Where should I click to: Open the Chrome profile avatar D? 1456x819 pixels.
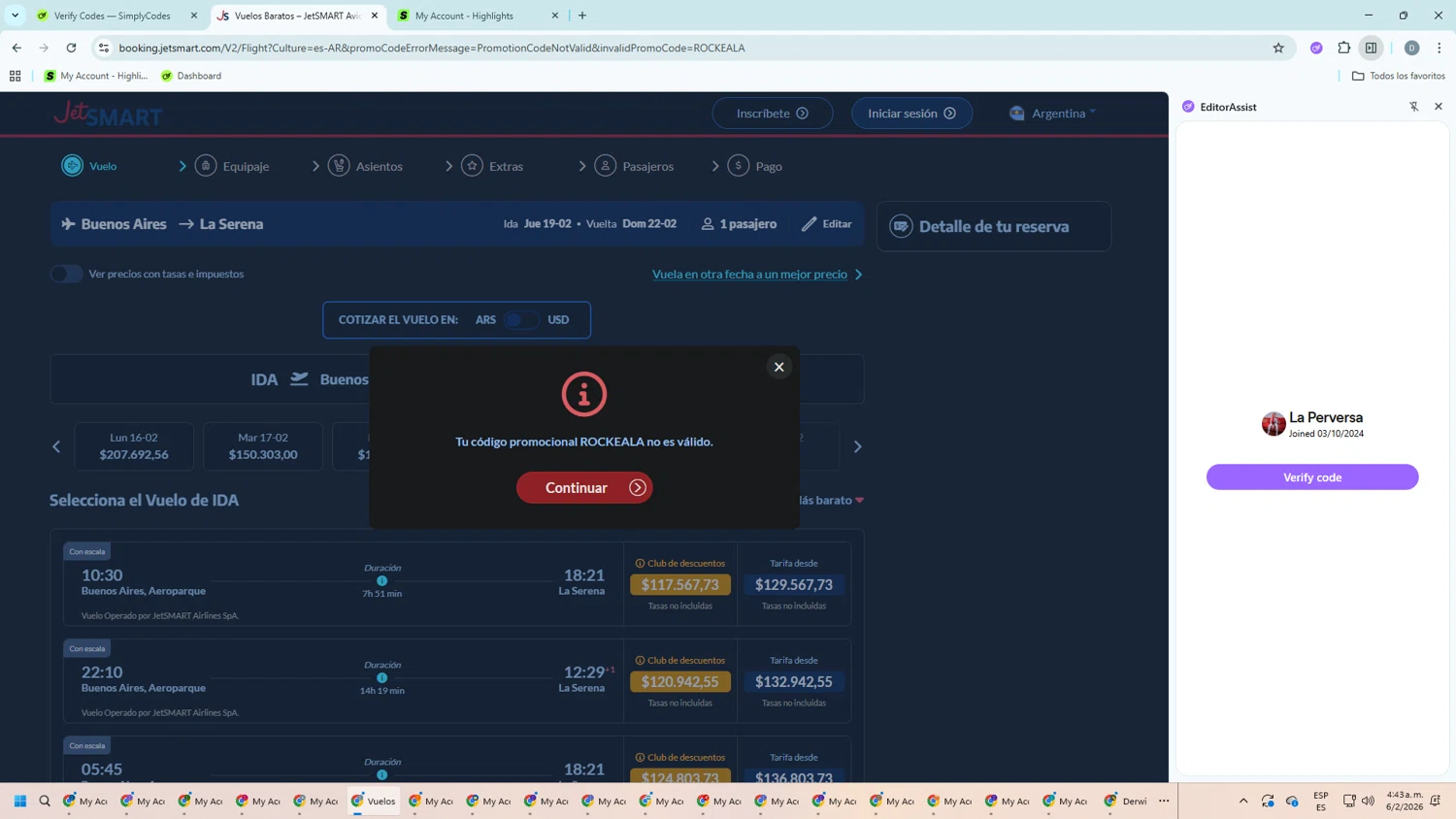pos(1411,48)
